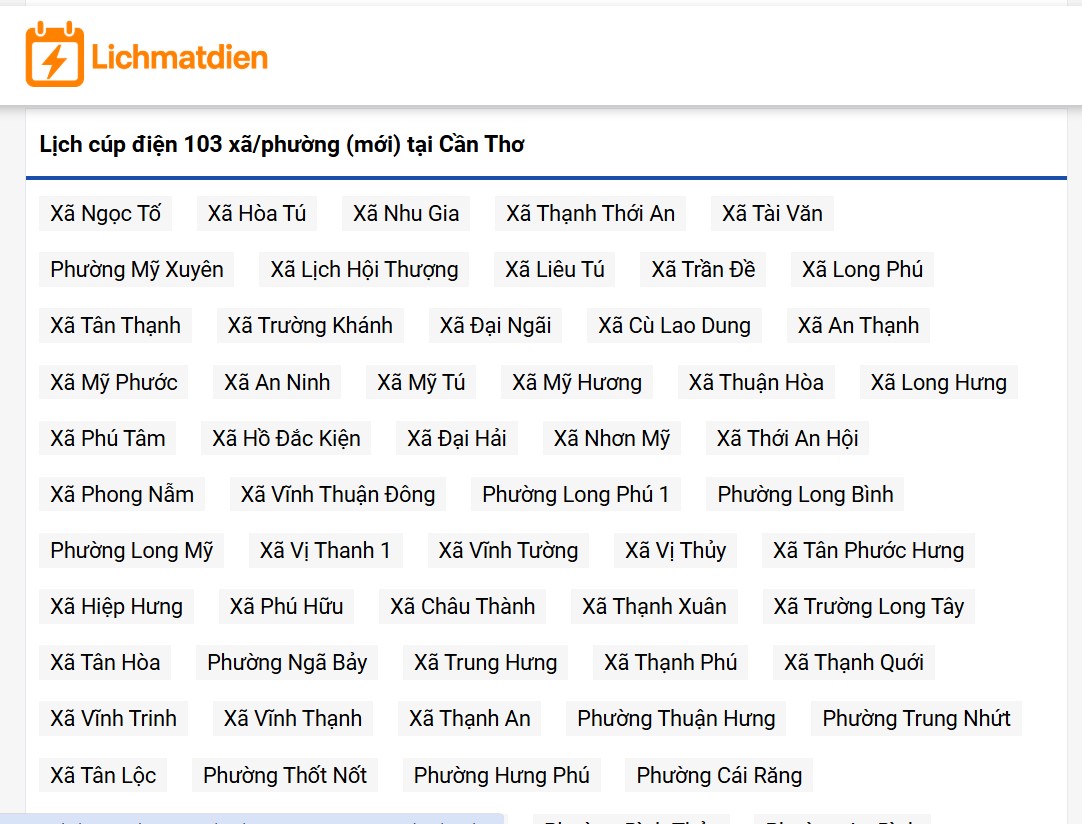
Task: Select Phường Long Bình
Action: (x=805, y=494)
